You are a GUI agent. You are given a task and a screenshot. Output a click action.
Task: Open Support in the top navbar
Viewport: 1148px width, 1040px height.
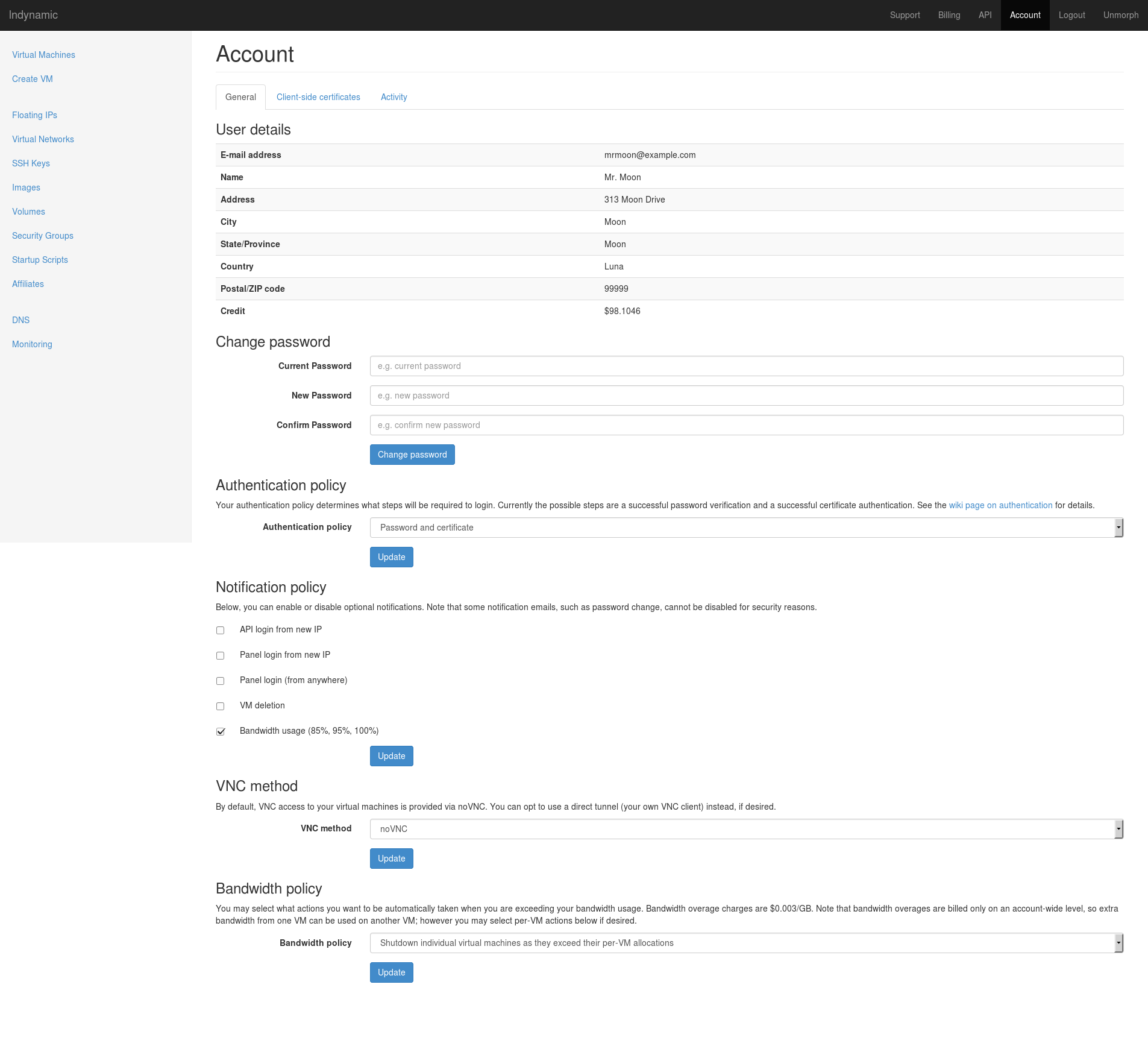point(905,15)
